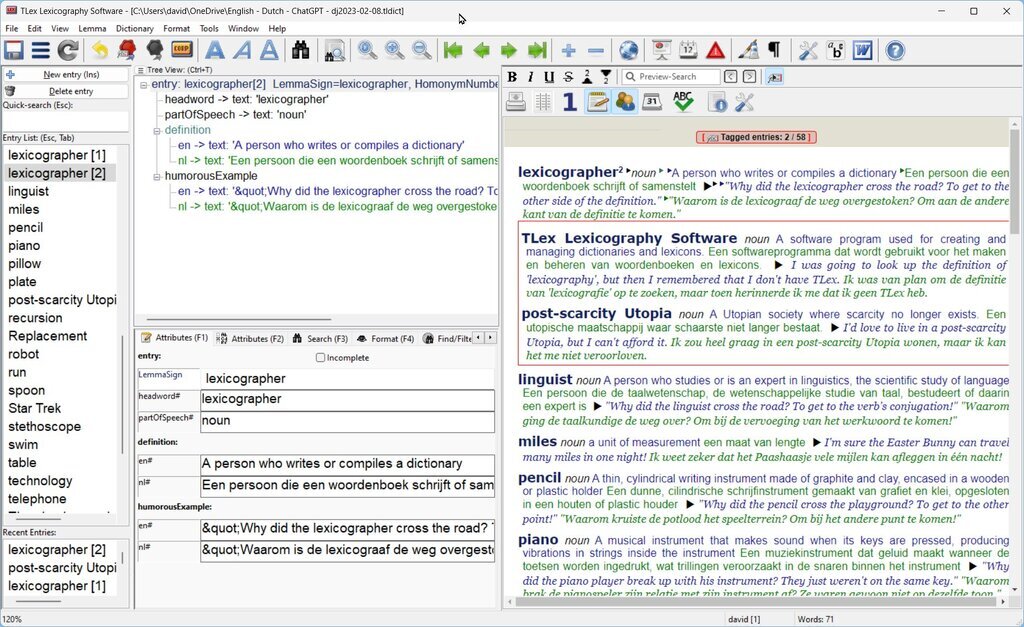Open the Lemma menu
The width and height of the screenshot is (1024, 627).
[92, 29]
